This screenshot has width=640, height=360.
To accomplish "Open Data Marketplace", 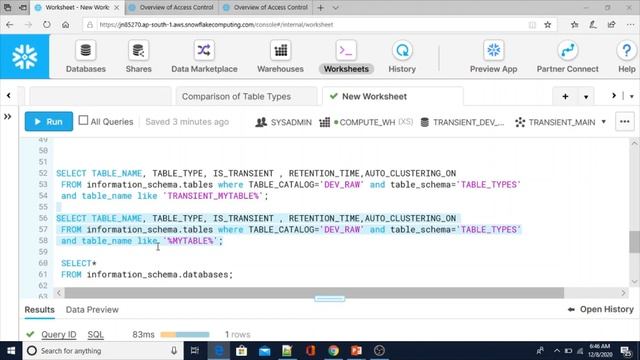I will 204,57.
